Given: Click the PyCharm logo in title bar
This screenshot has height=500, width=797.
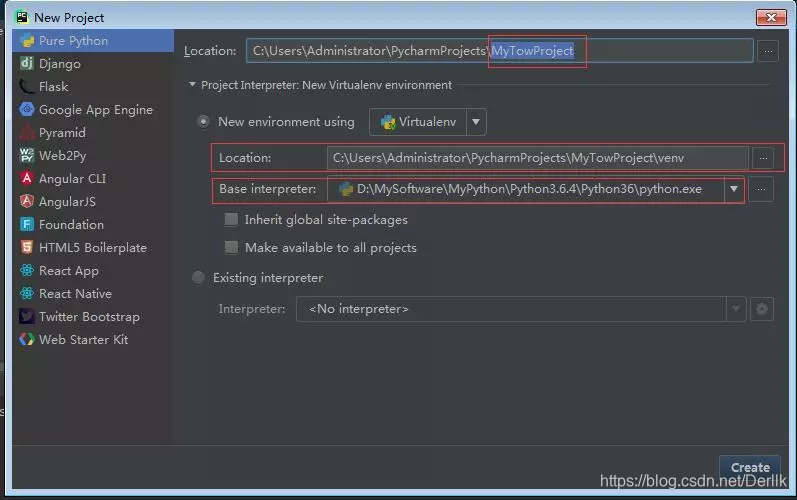Looking at the screenshot, I should (x=22, y=17).
